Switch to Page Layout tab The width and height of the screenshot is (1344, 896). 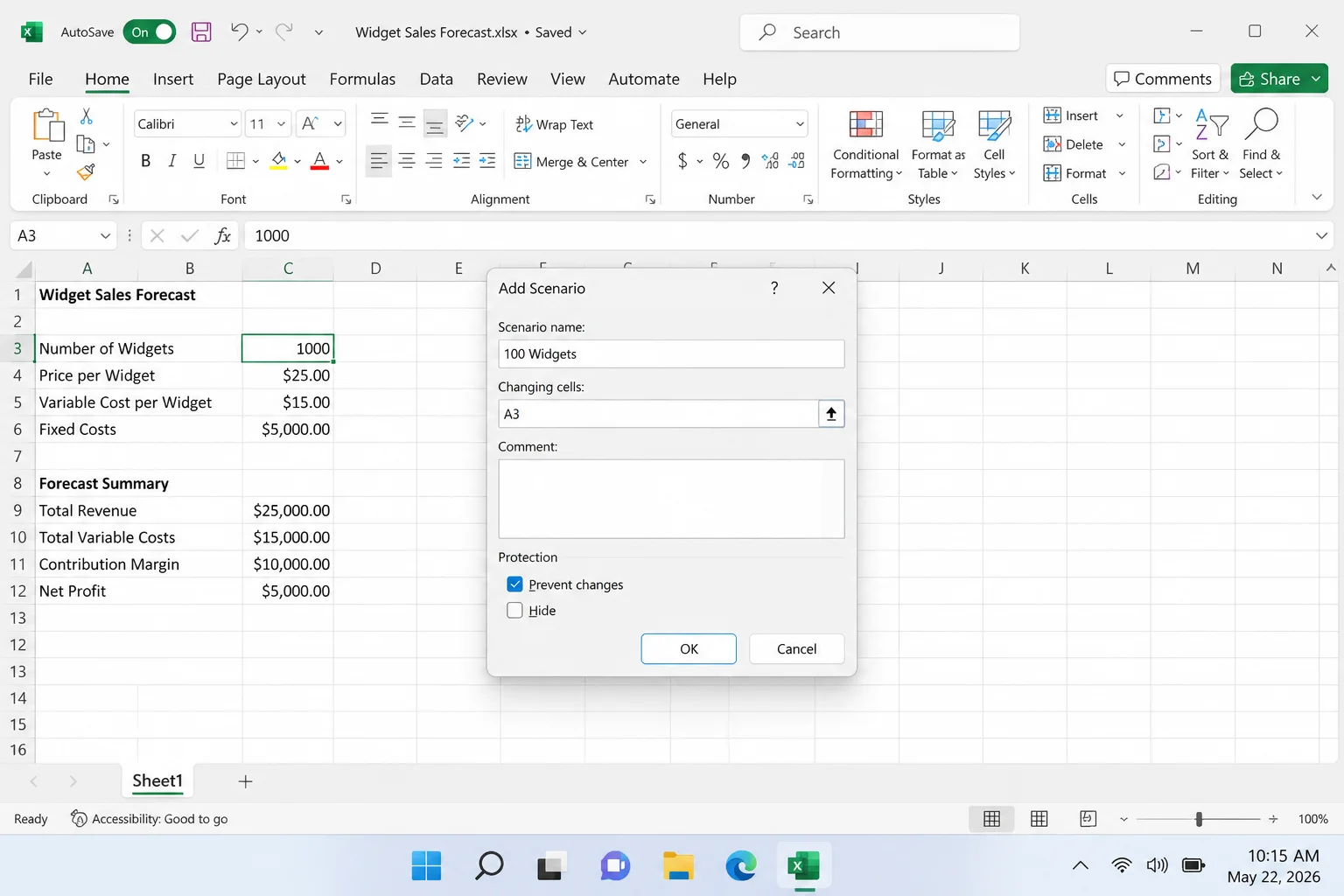tap(262, 79)
